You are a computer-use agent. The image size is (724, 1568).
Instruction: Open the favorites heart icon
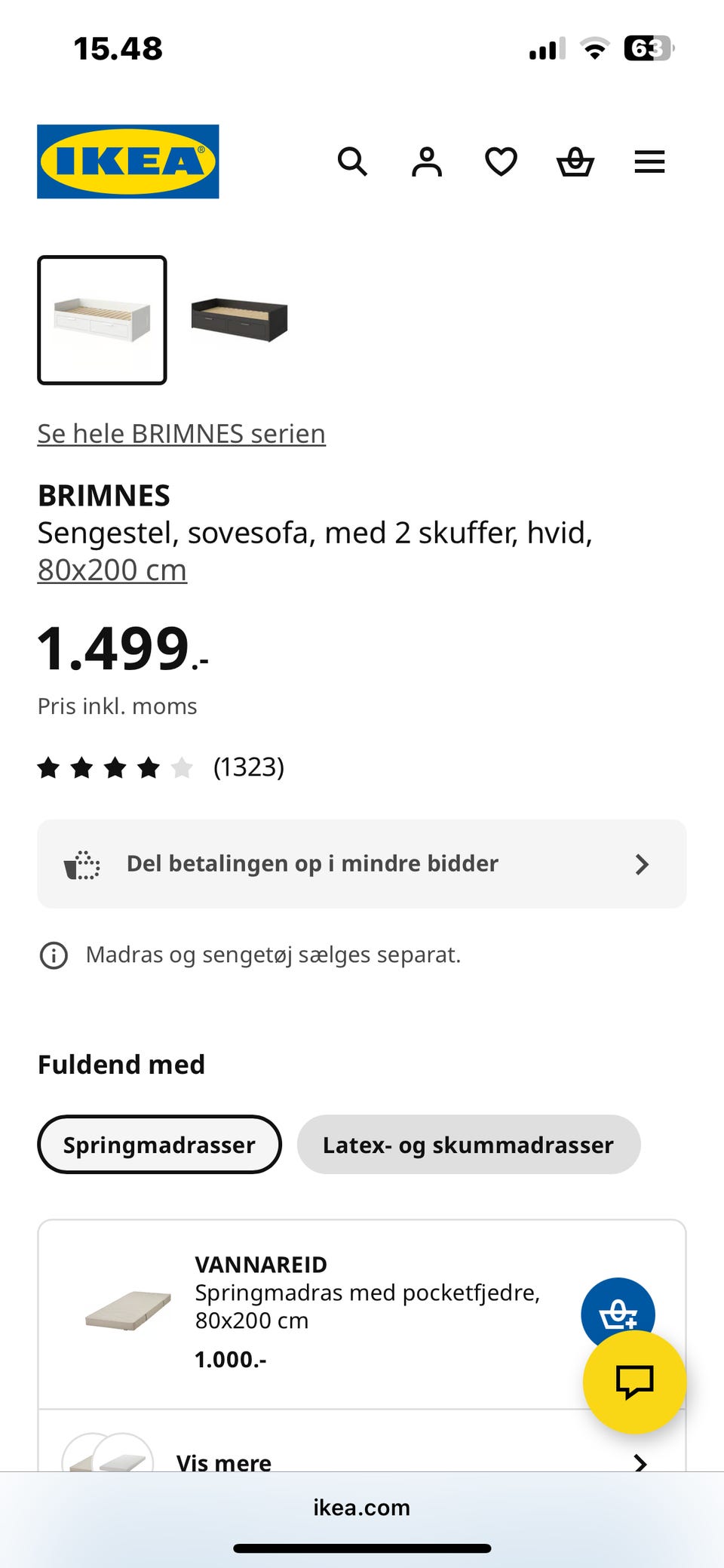(501, 161)
